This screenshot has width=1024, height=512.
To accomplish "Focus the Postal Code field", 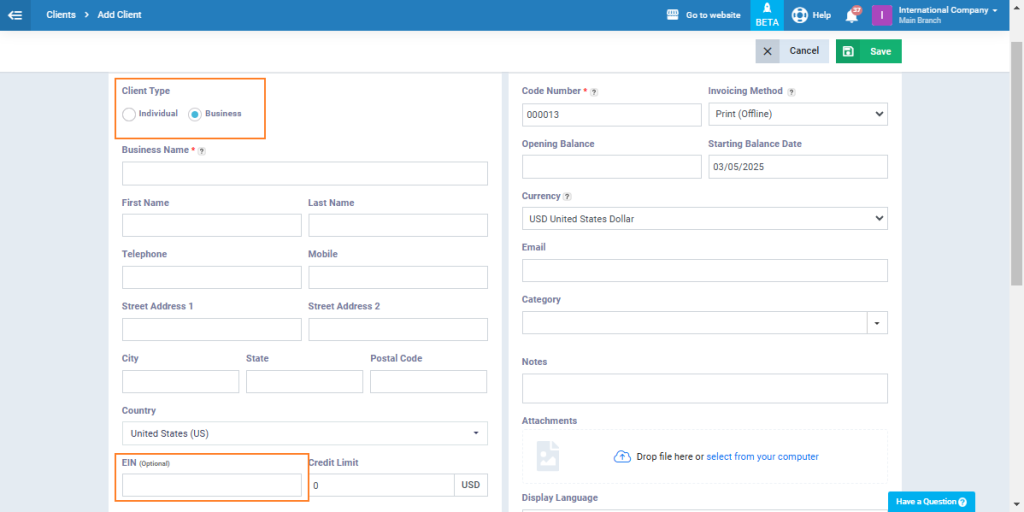I will (428, 381).
